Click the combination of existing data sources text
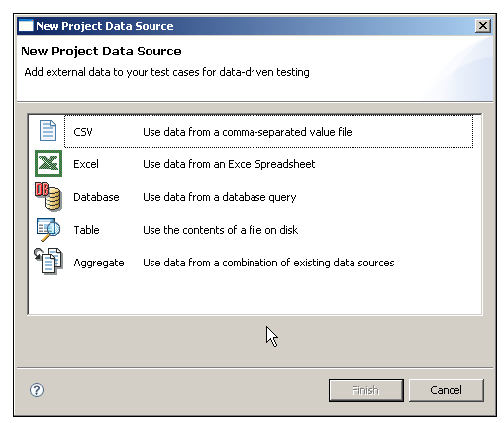This screenshot has width=504, height=423. click(269, 263)
